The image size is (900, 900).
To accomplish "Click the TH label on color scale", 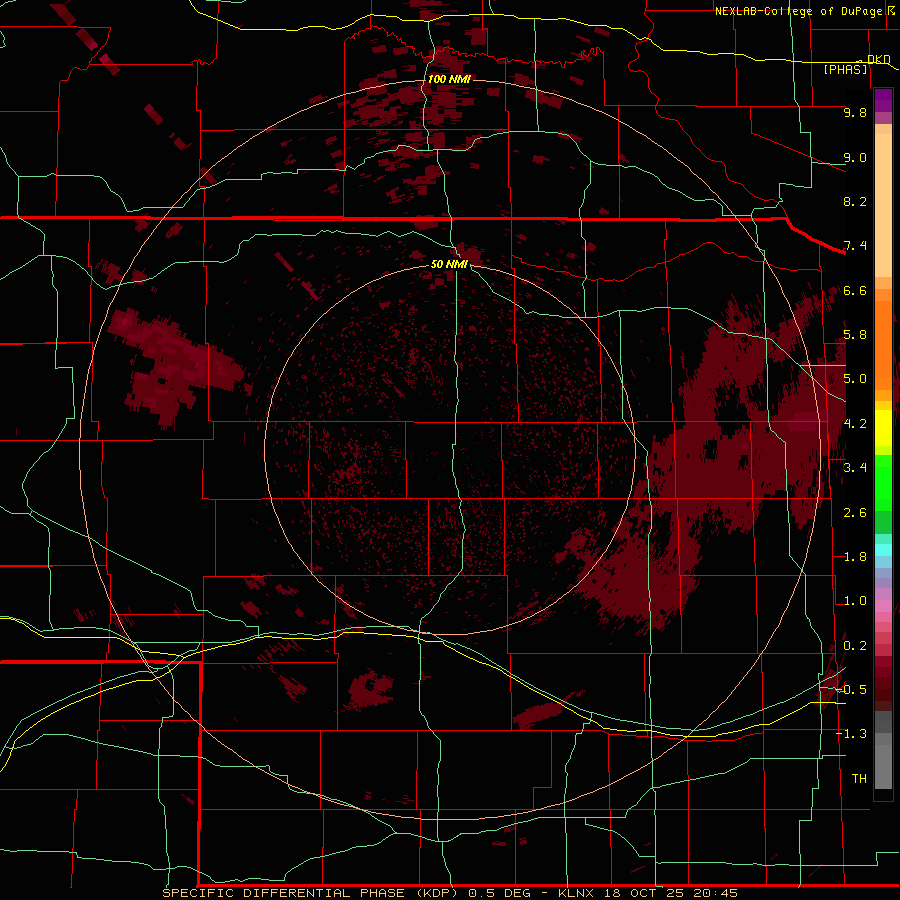I will 859,779.
